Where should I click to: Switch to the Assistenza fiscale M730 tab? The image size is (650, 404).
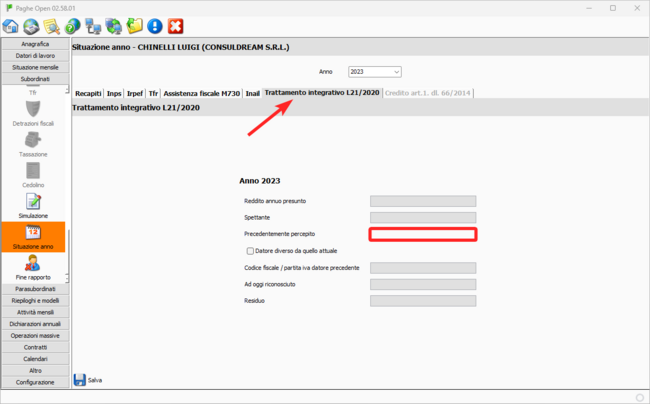pos(202,93)
